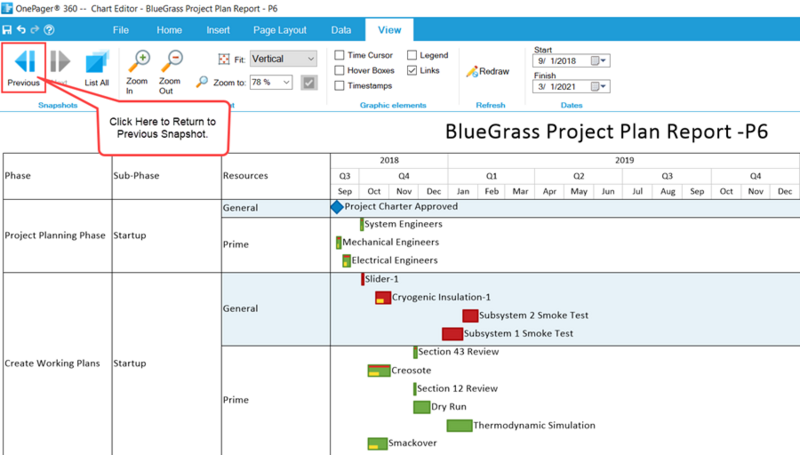Screen dimensions: 800x455
Task: Select the System Engineers task marker
Action: [x=362, y=224]
